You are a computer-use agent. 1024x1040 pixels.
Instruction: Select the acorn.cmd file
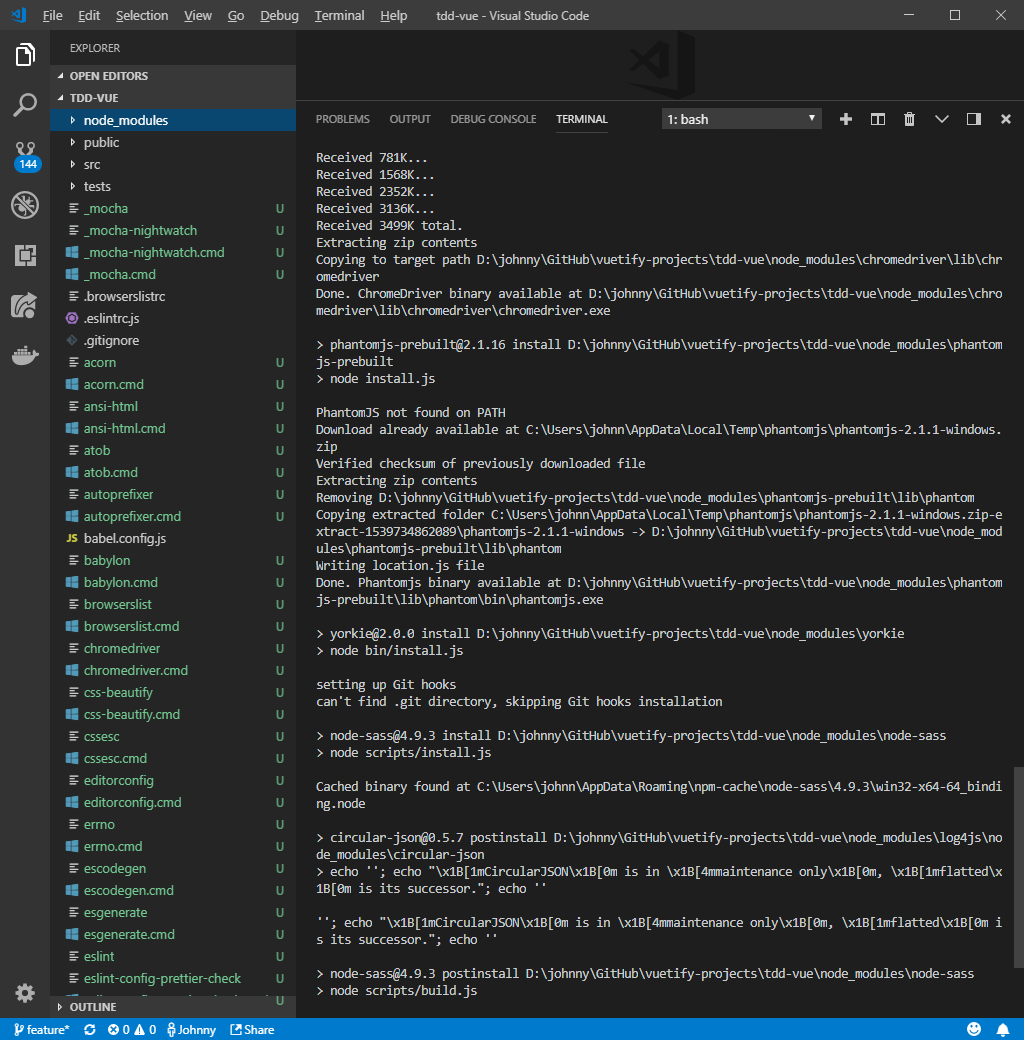point(173,384)
